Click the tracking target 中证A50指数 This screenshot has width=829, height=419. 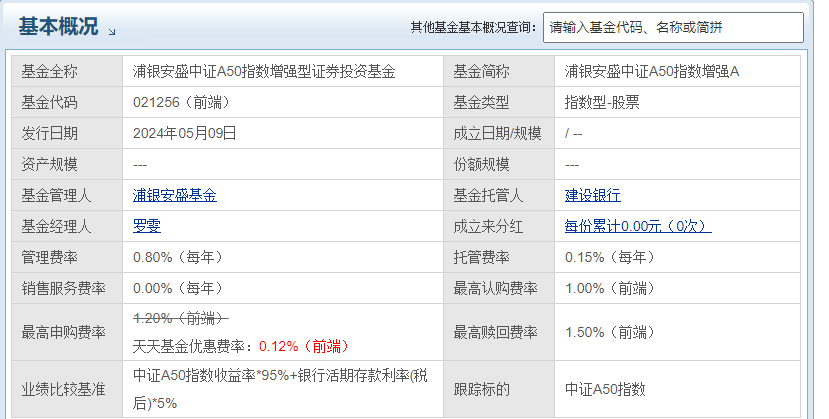[x=605, y=390]
